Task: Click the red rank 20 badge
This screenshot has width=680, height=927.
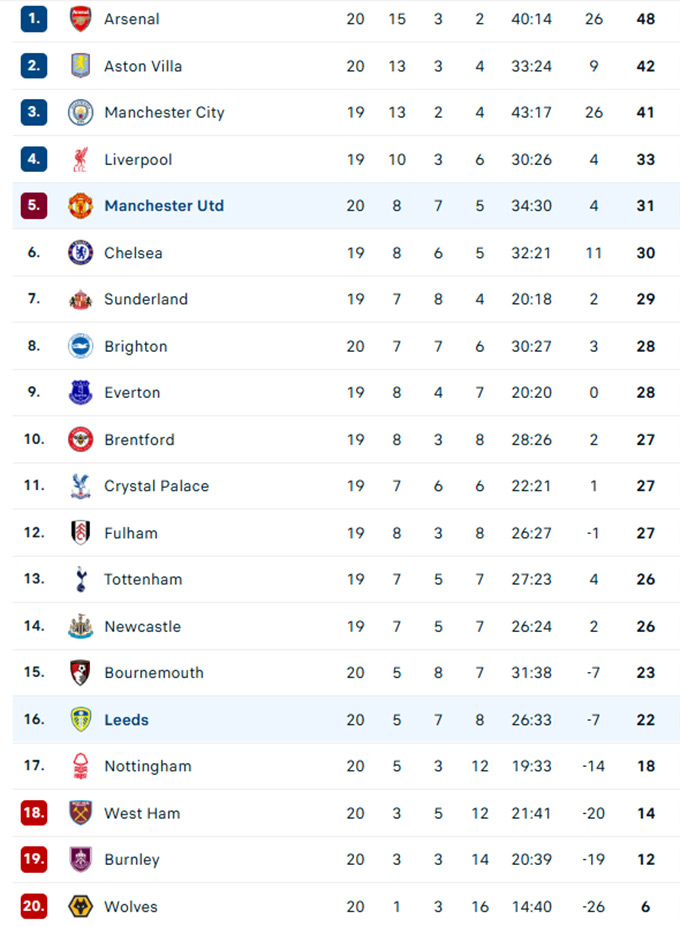Action: click(34, 907)
